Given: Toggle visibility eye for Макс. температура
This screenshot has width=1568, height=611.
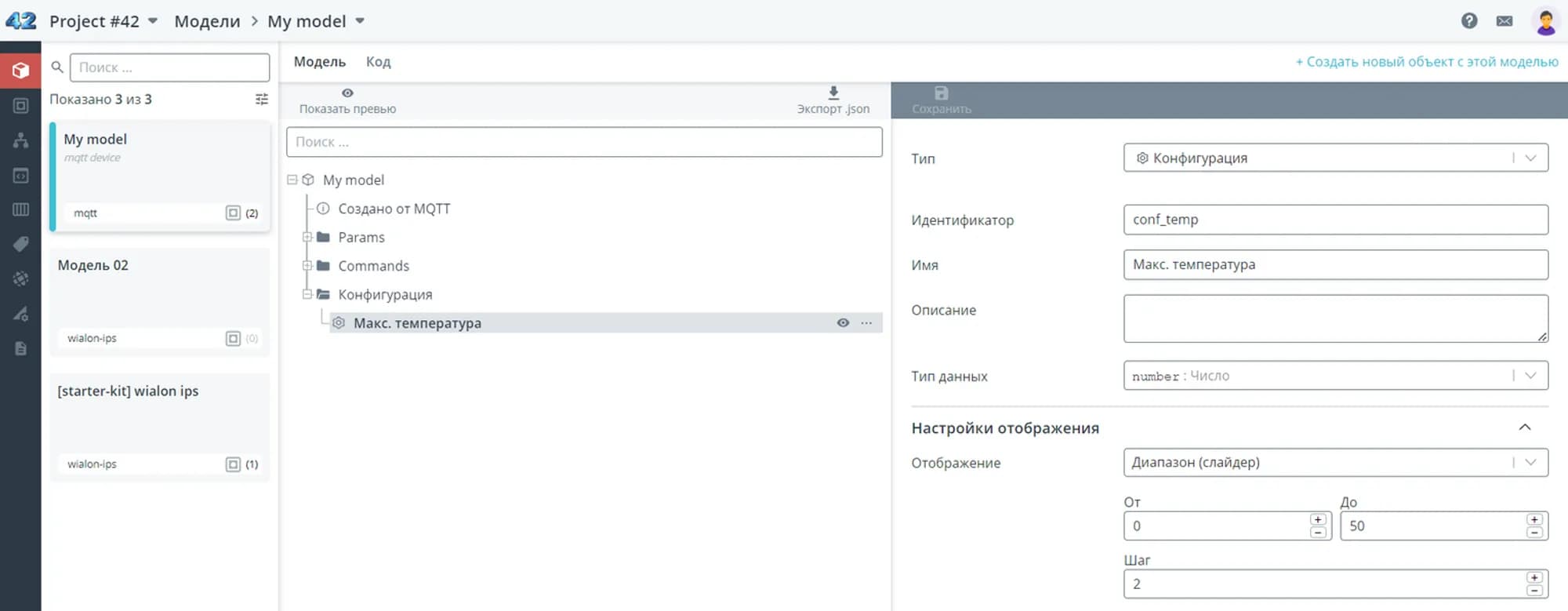Looking at the screenshot, I should click(843, 323).
